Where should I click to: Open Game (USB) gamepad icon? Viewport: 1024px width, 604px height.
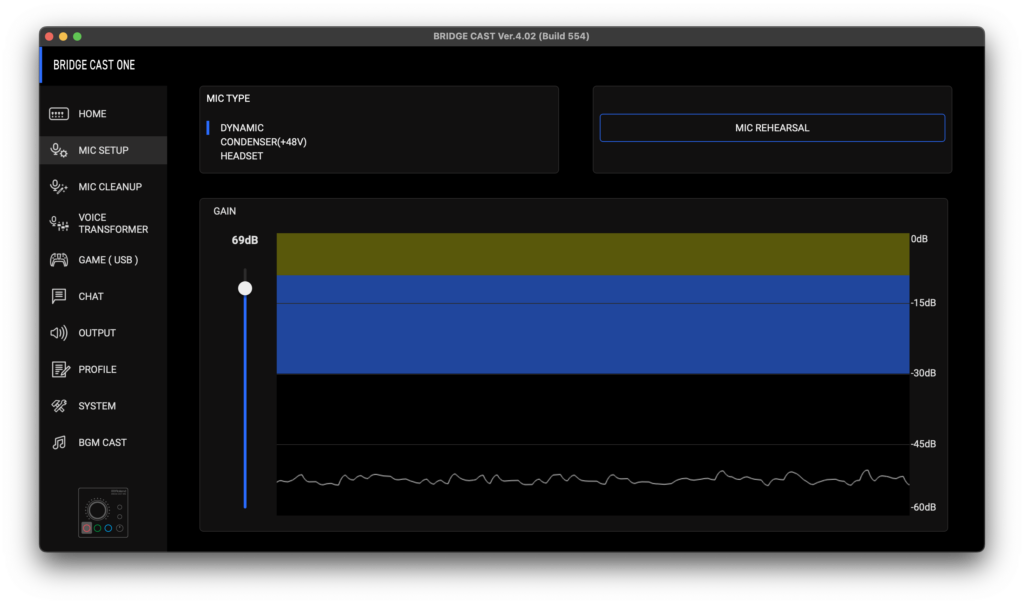[59, 260]
